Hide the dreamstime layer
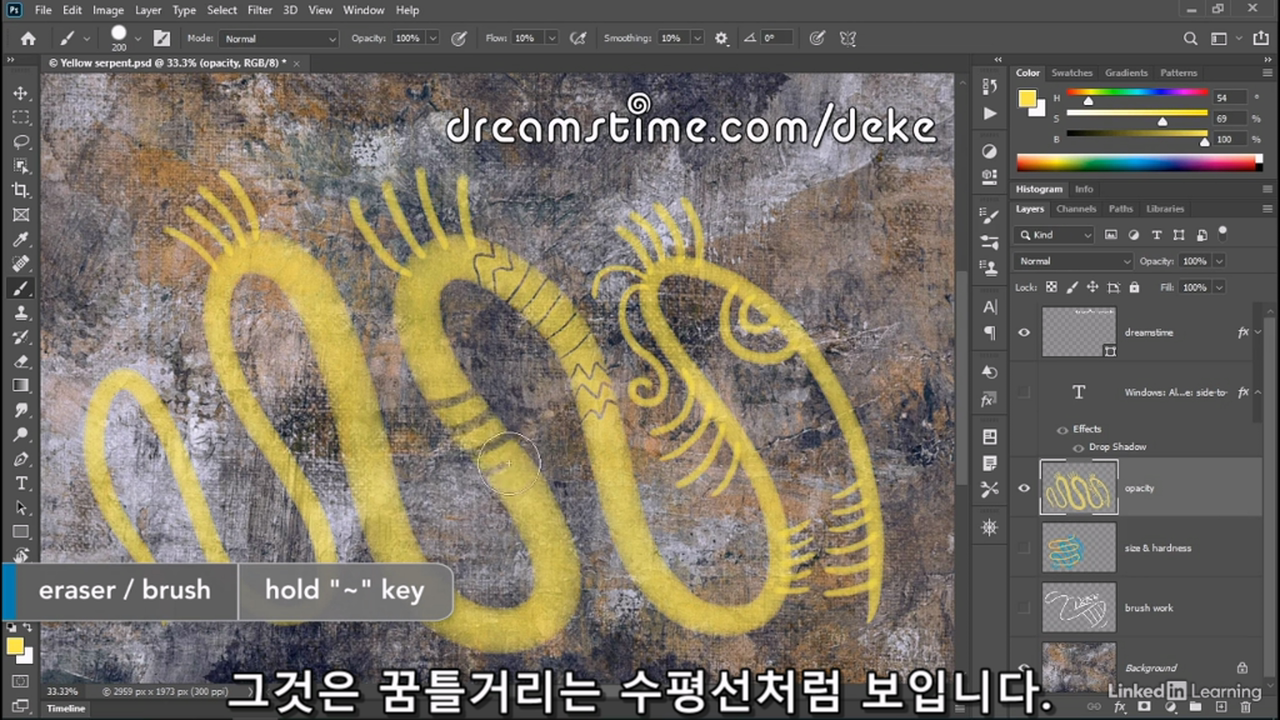1280x720 pixels. point(1023,332)
